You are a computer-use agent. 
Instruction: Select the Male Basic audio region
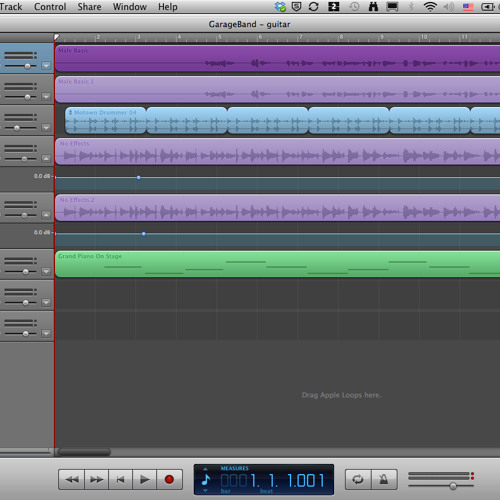tap(277, 58)
